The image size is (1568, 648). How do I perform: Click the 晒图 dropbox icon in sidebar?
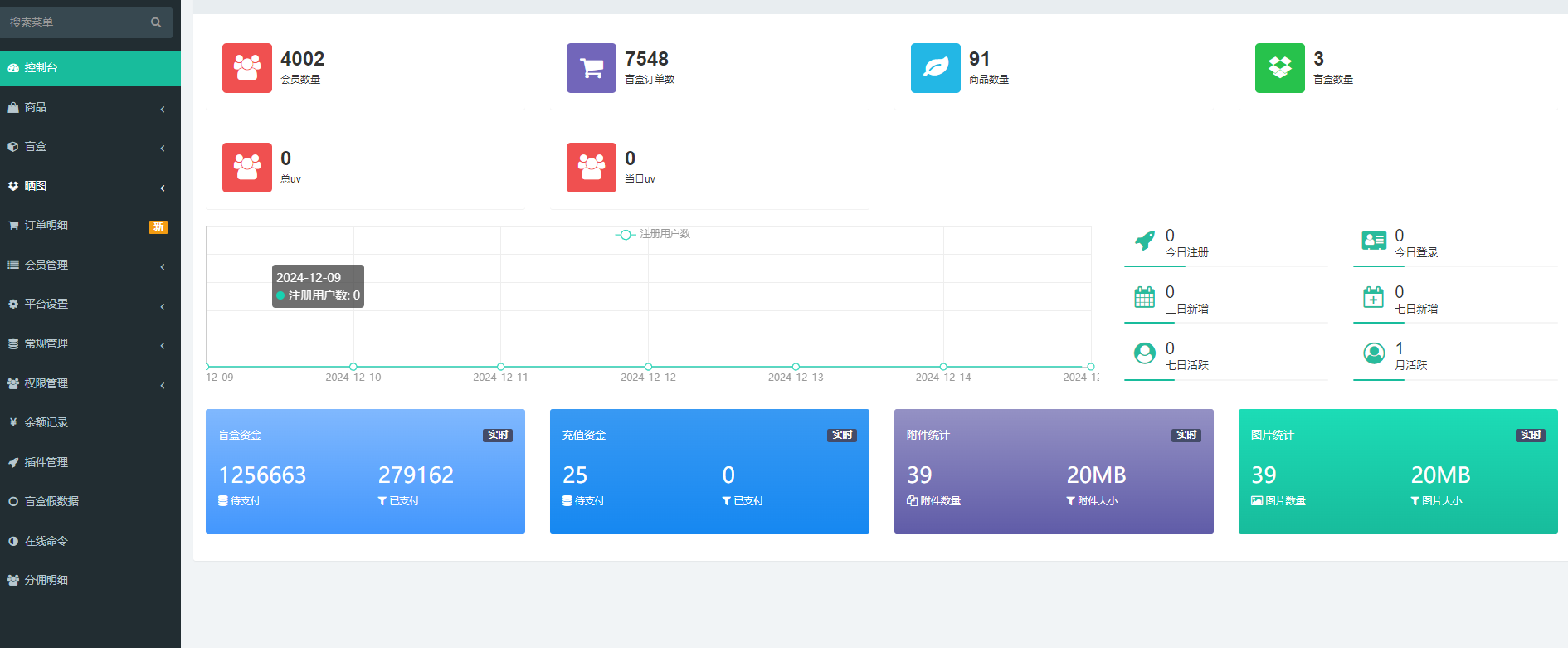(x=13, y=186)
